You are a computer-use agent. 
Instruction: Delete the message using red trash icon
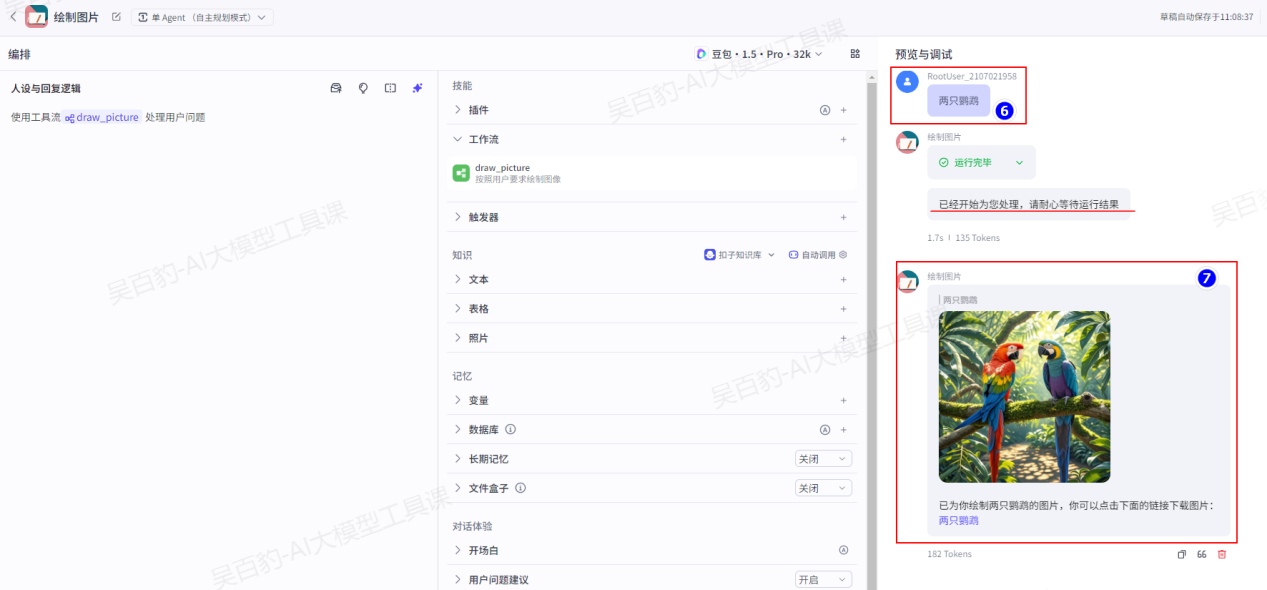click(x=1222, y=554)
